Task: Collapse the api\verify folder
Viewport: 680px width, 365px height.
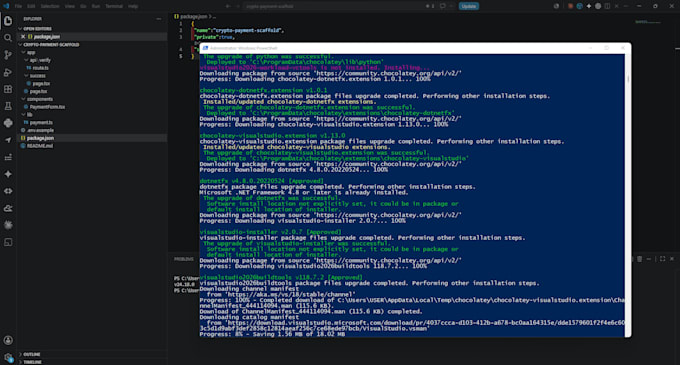Action: click(x=27, y=60)
